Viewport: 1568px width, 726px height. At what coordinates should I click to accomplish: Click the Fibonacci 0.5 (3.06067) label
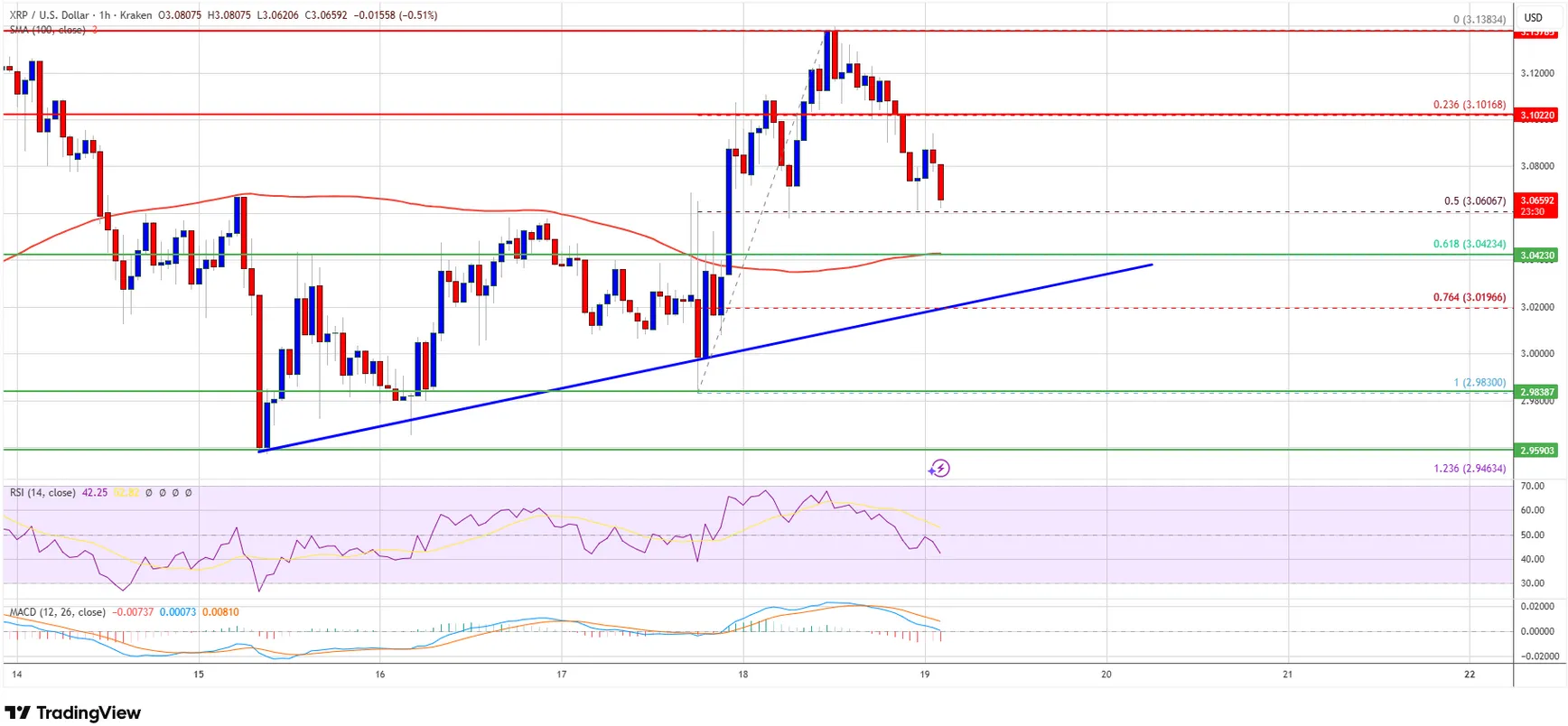1475,201
